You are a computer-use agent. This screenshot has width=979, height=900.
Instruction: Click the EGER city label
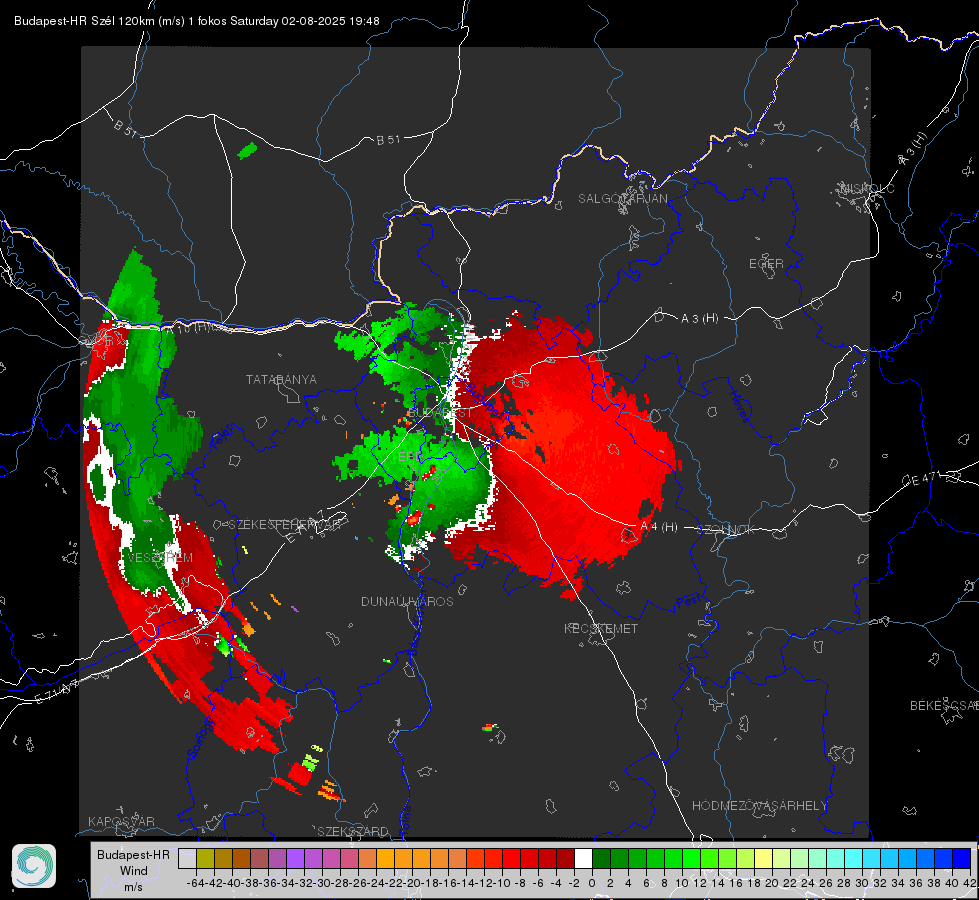point(766,264)
